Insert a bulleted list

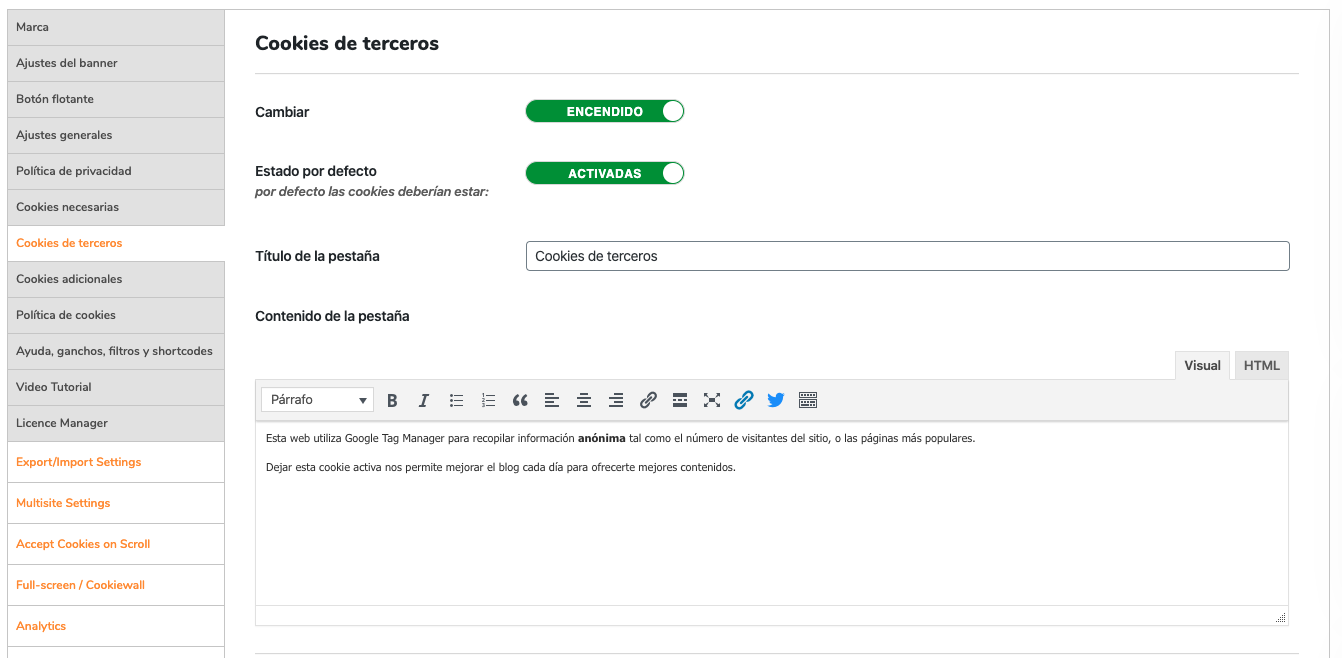456,400
